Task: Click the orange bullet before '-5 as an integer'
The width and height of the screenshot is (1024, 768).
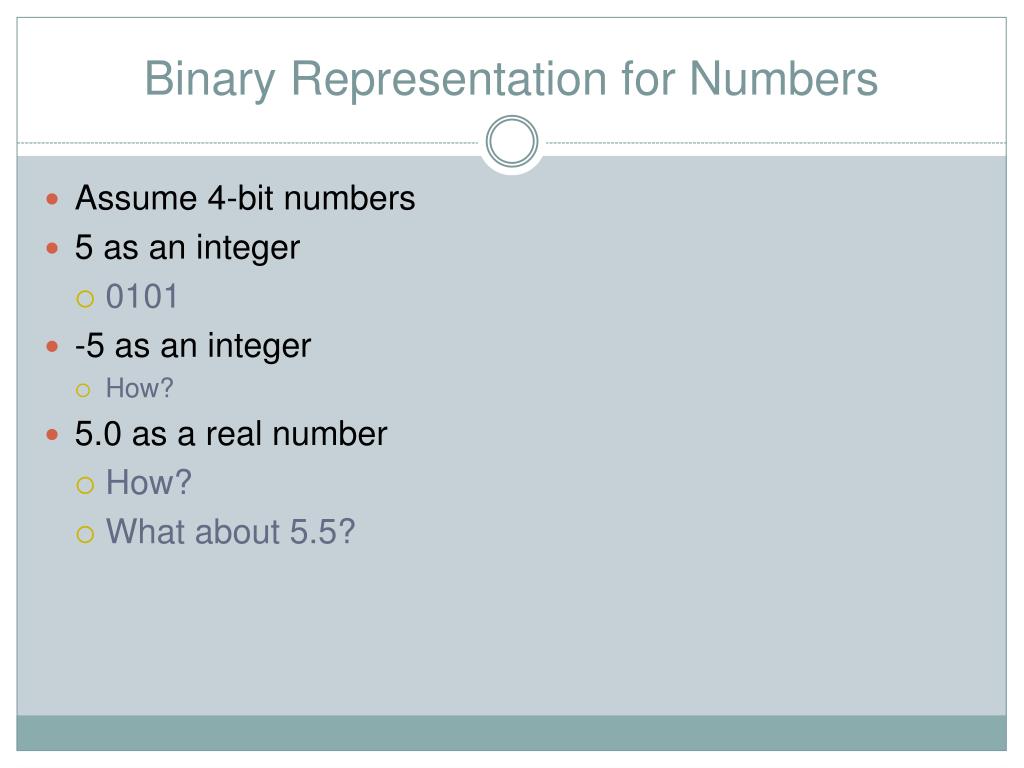Action: [52, 347]
